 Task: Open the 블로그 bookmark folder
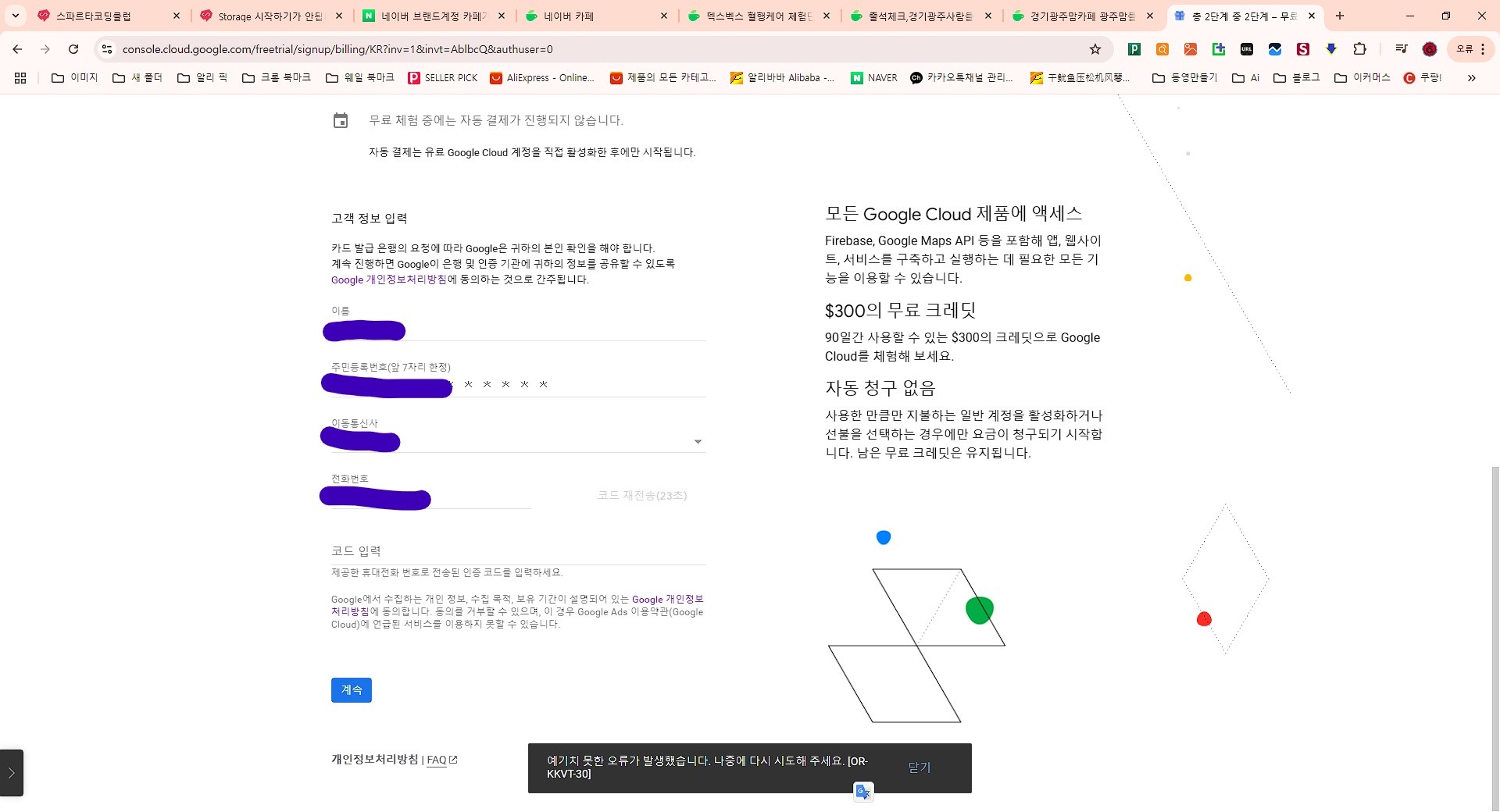click(x=1297, y=78)
